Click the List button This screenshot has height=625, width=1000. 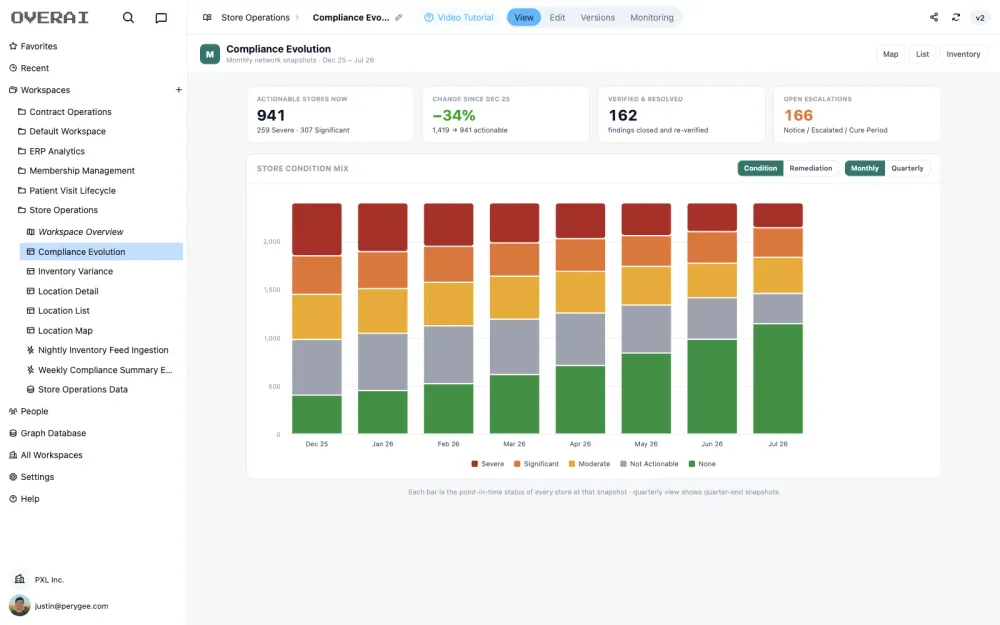922,54
